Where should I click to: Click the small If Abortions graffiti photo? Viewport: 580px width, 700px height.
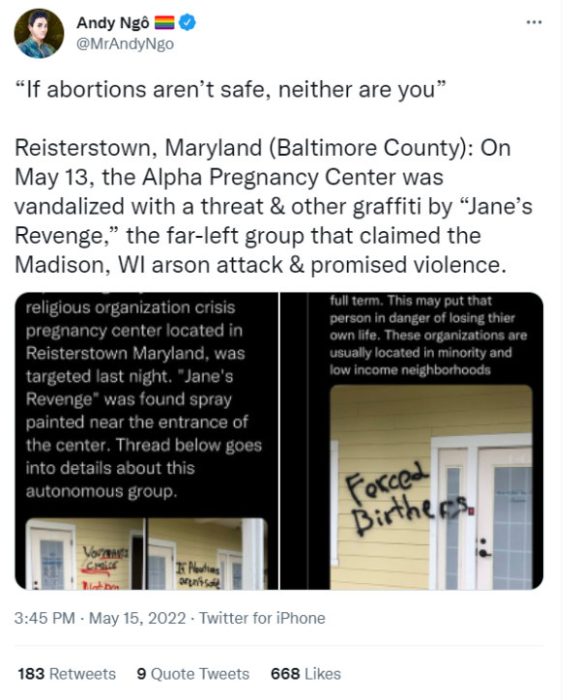[207, 554]
